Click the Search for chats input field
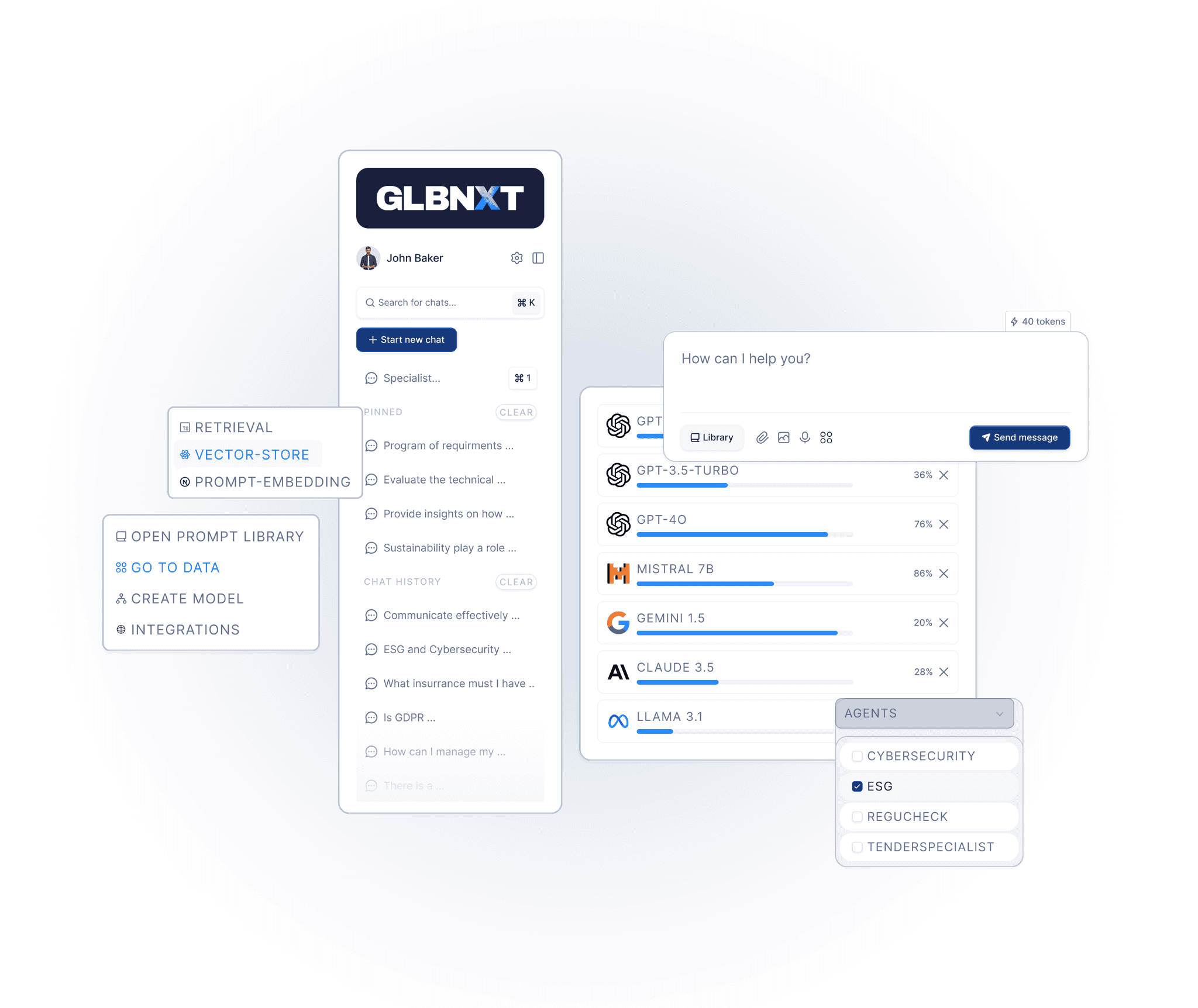This screenshot has height=1008, width=1198. (x=449, y=303)
